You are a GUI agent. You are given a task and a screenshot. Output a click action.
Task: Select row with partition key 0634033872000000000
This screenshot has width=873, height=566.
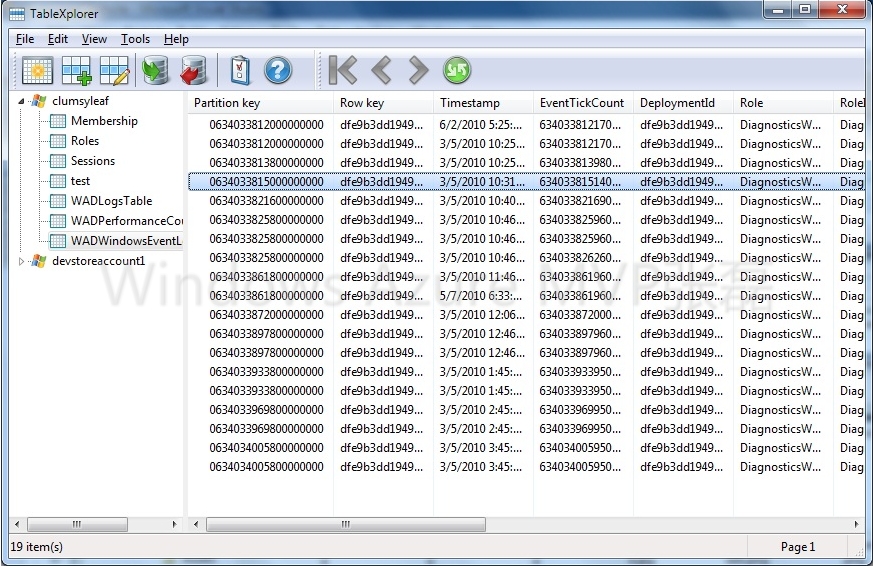pyautogui.click(x=526, y=315)
